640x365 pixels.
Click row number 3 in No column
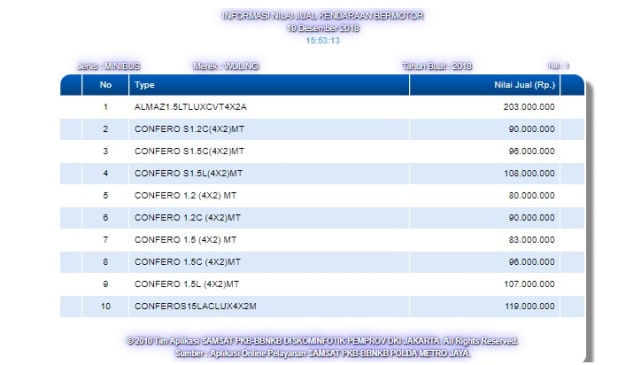pos(106,151)
